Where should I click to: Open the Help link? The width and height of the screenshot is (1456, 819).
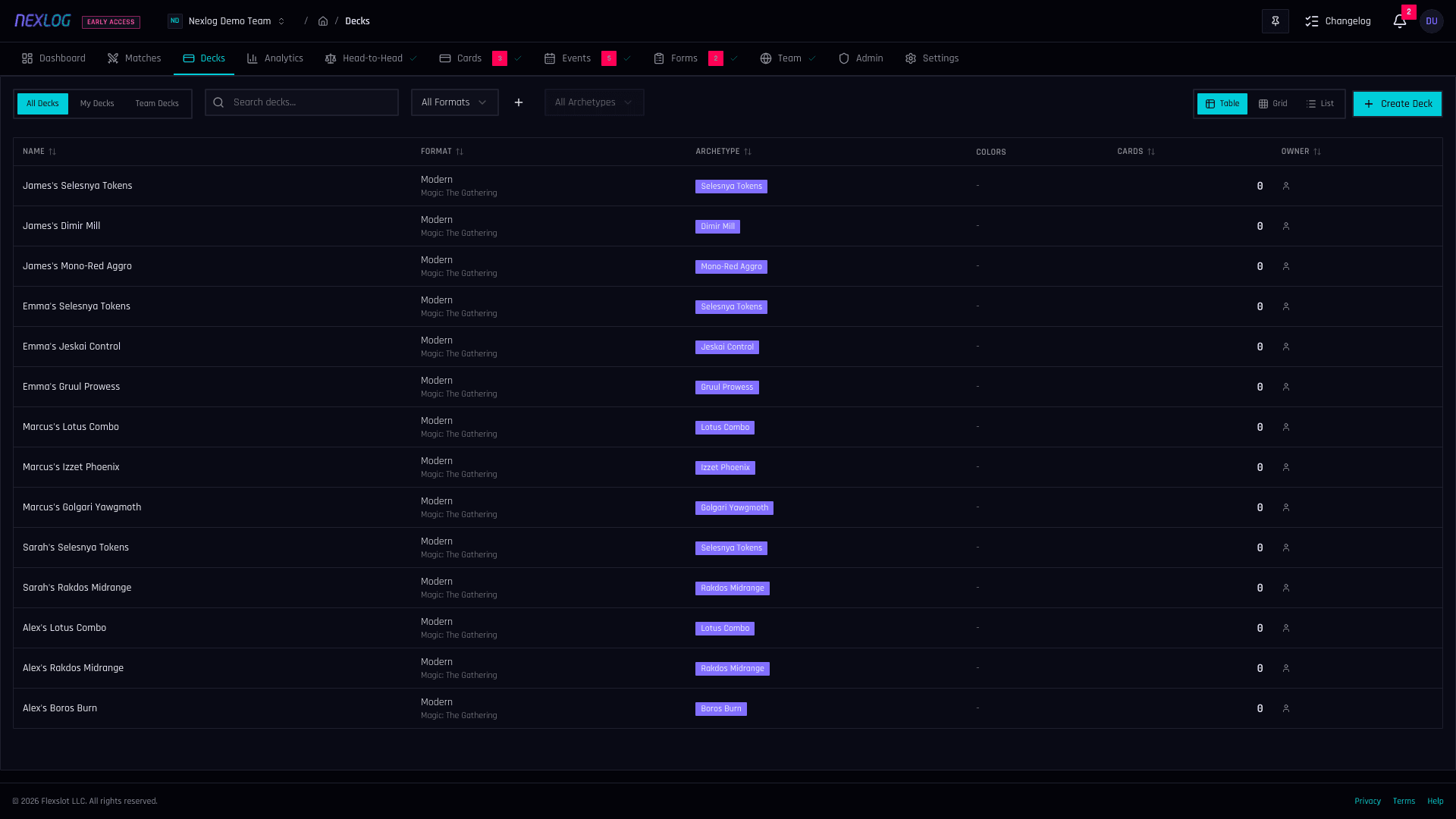(1436, 801)
